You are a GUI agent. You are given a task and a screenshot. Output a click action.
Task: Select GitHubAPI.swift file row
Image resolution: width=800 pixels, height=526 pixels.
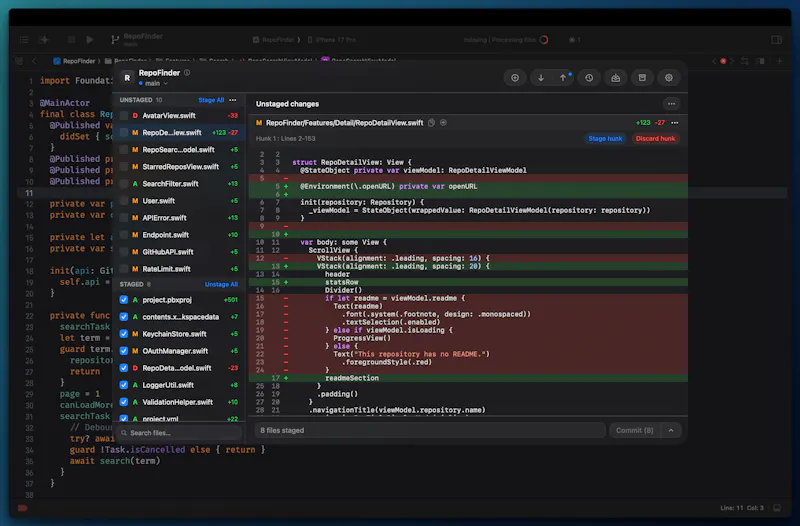coord(179,252)
